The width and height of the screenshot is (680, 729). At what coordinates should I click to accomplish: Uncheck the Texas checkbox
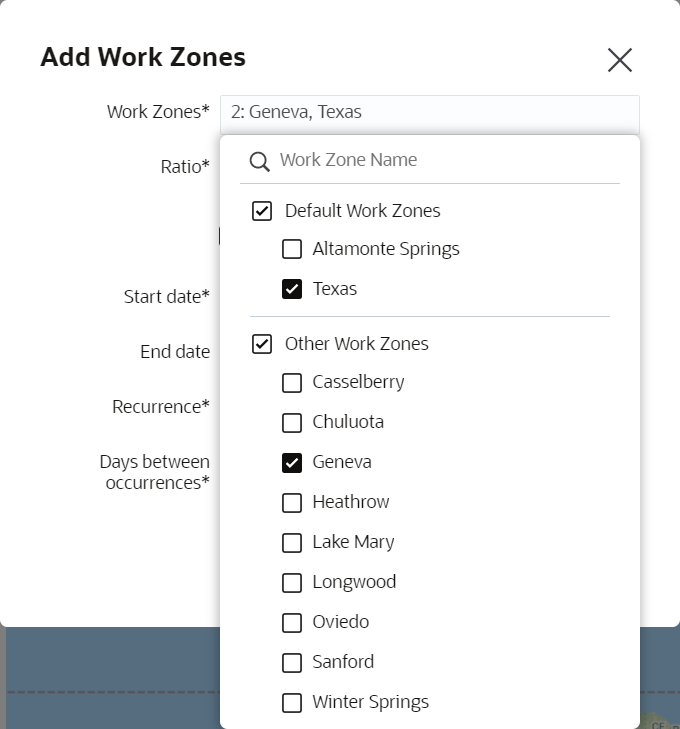292,289
